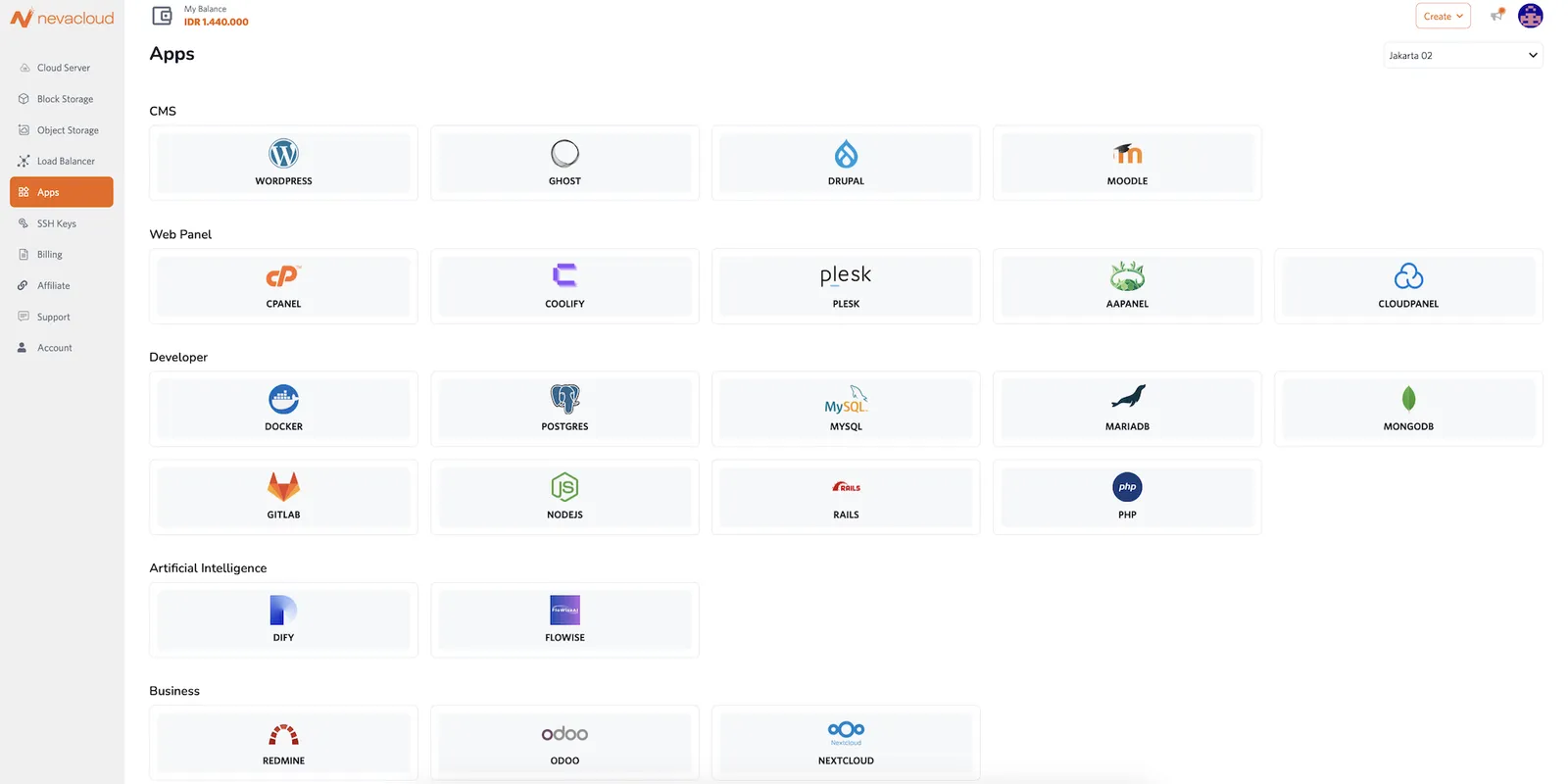
Task: Click the Plesk app card
Action: point(846,286)
